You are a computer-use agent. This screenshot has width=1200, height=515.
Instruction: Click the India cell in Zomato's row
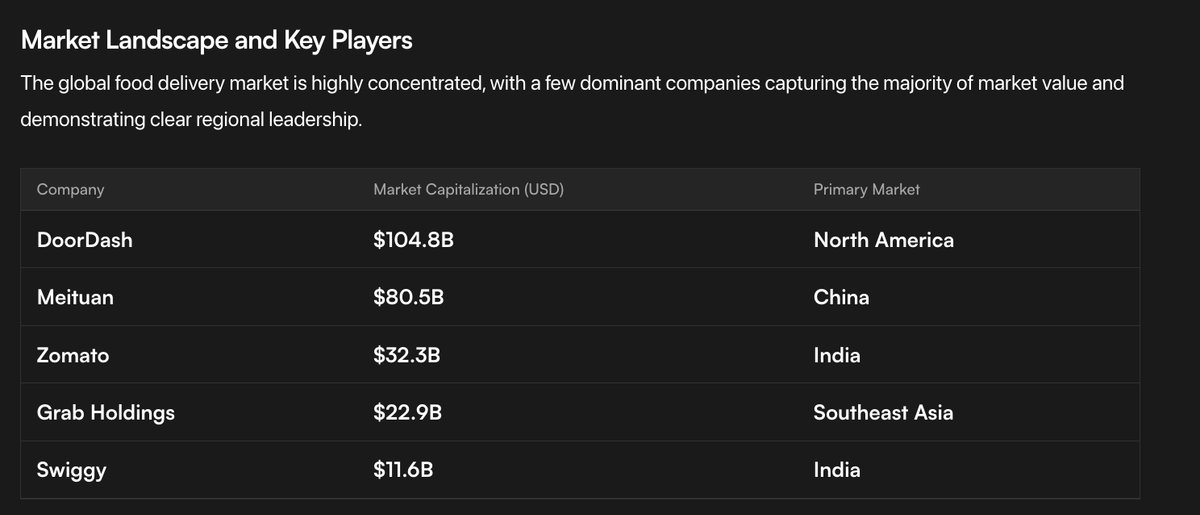click(837, 355)
